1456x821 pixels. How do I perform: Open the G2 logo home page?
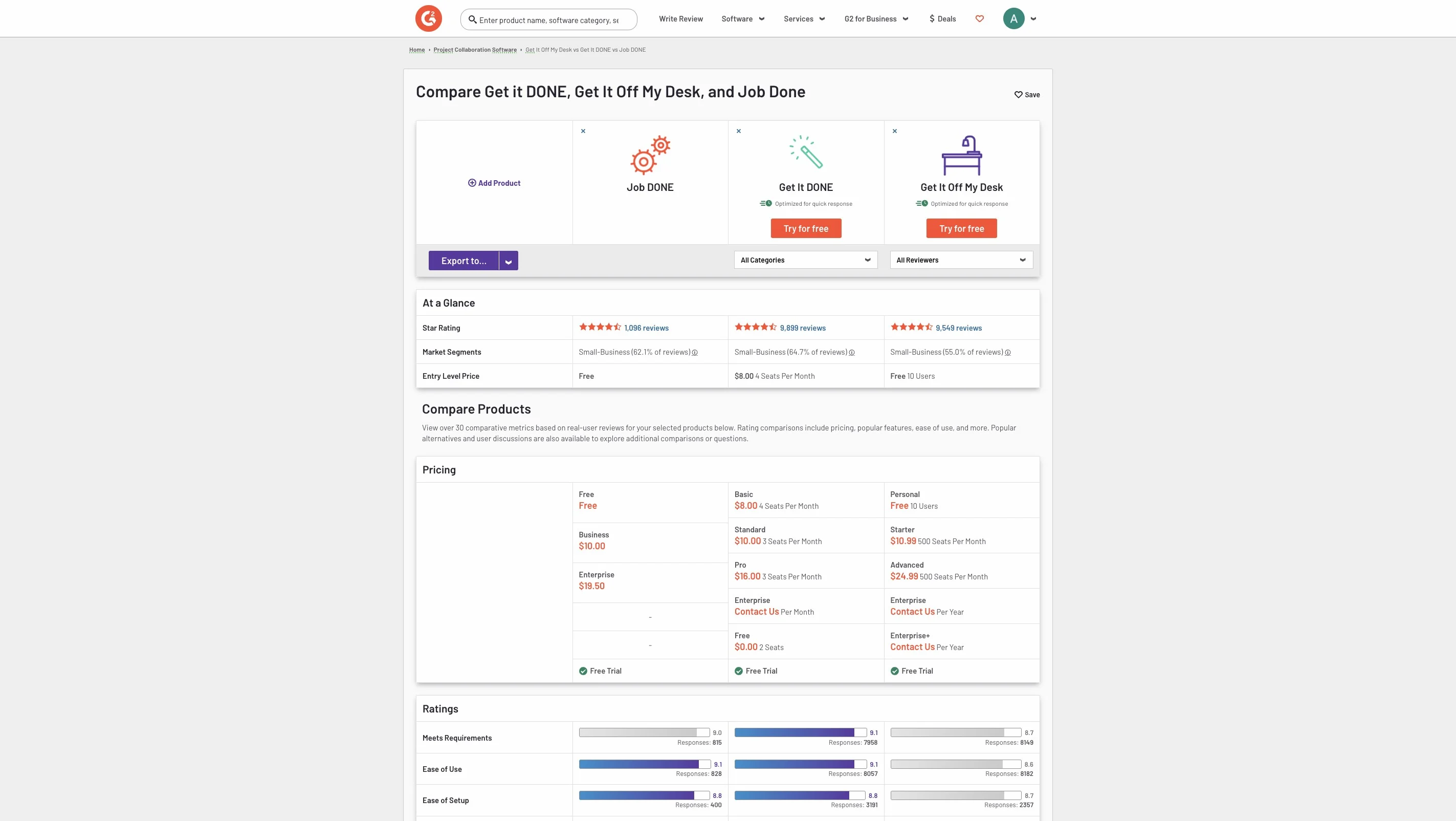428,18
